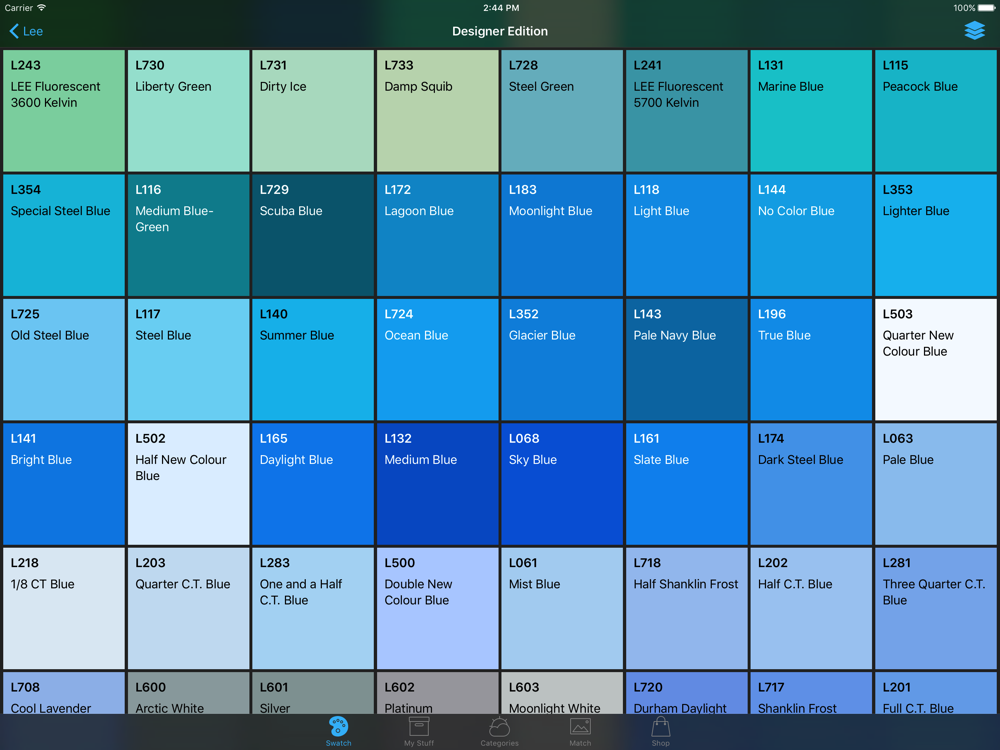The height and width of the screenshot is (750, 1000).
Task: Select the L218 1/8 CT Blue swatch
Action: point(64,608)
